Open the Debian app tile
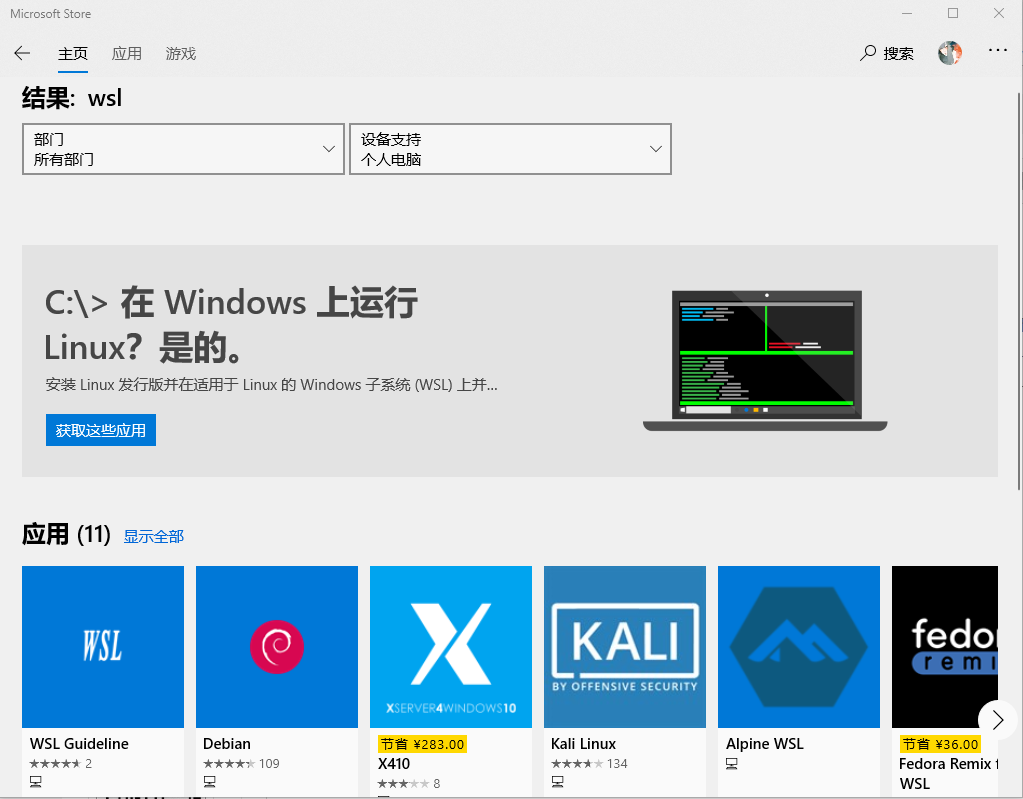This screenshot has height=799, width=1023. coord(276,646)
